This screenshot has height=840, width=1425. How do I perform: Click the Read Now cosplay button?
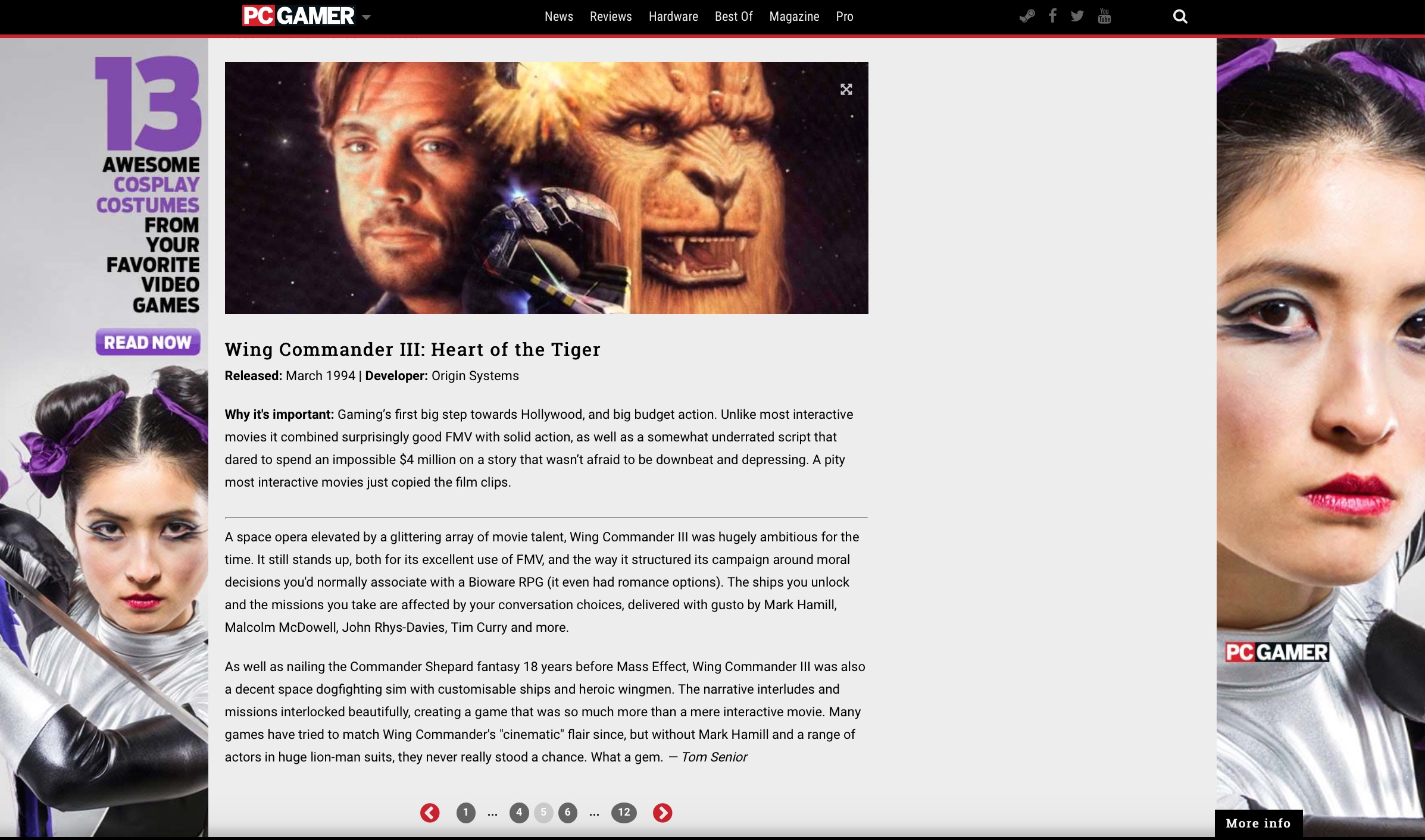coord(148,342)
